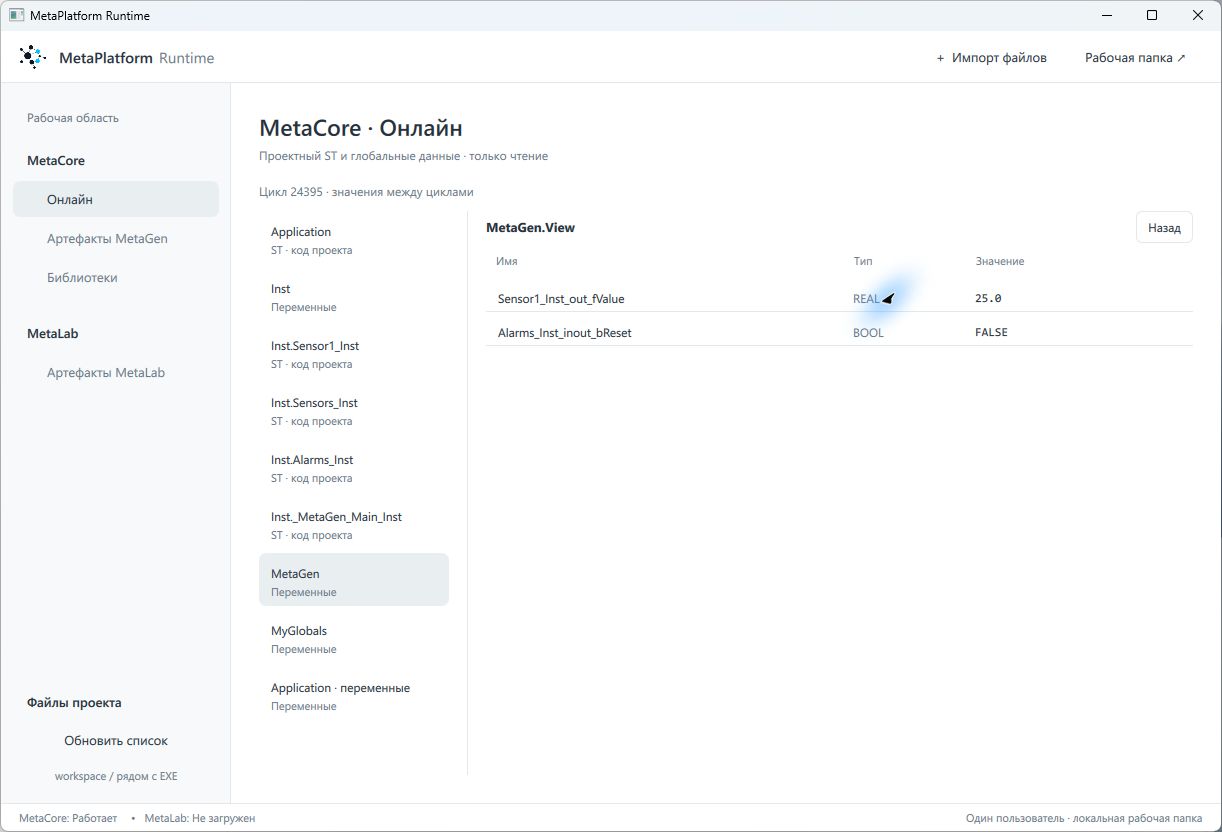Viewport: 1222px width, 832px height.
Task: Open Inst.Sensors_Inst in the list
Action: click(354, 411)
